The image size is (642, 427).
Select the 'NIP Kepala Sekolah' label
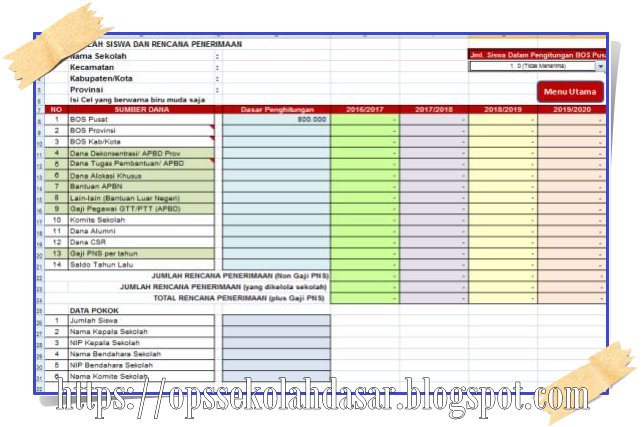105,343
